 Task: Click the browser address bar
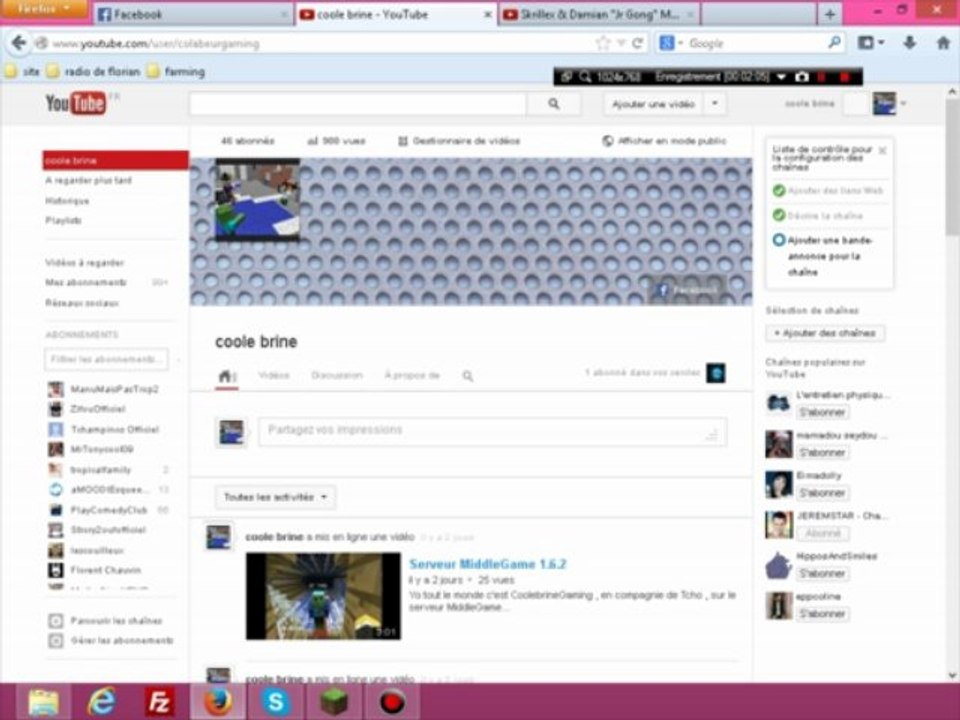[x=318, y=43]
